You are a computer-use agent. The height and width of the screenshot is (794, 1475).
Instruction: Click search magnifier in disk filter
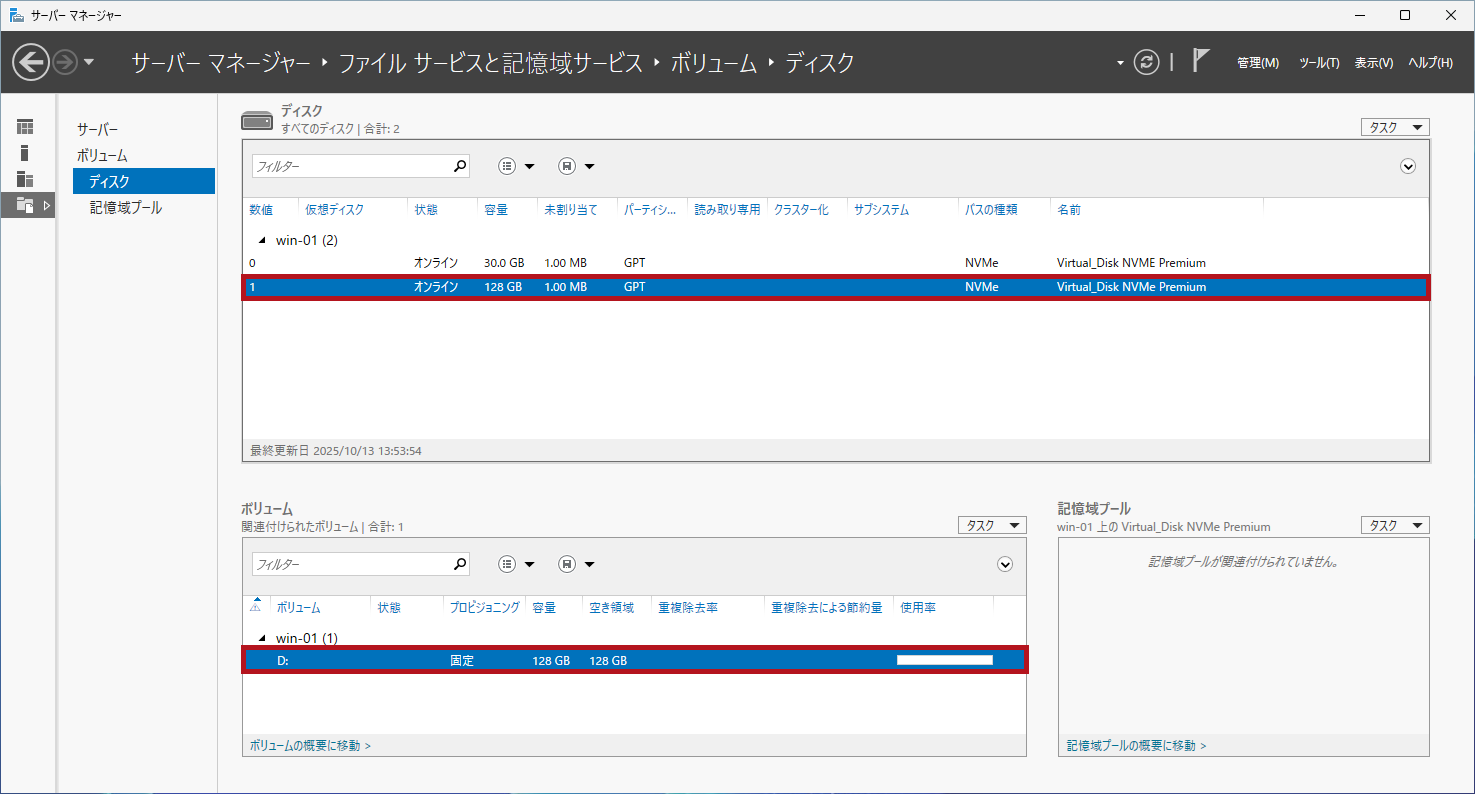(459, 166)
